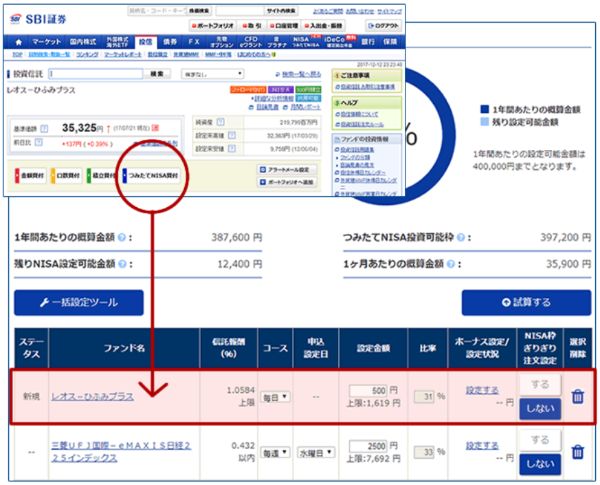Open the iDeCo menu tab

[339, 42]
